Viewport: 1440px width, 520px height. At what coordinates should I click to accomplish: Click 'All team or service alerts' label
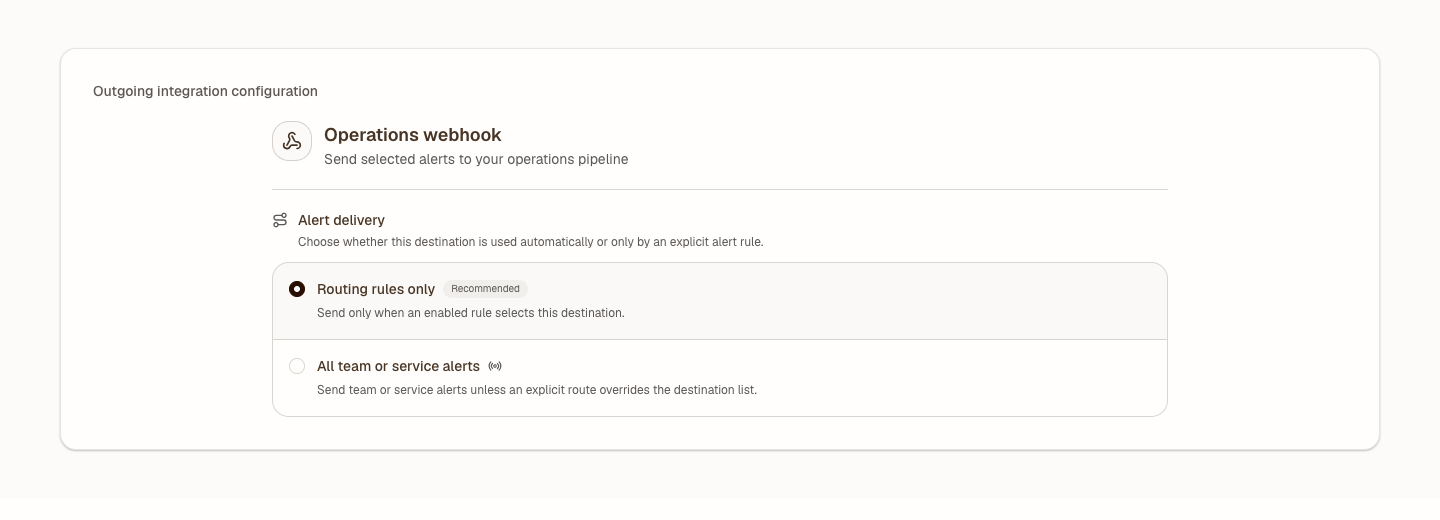point(398,366)
